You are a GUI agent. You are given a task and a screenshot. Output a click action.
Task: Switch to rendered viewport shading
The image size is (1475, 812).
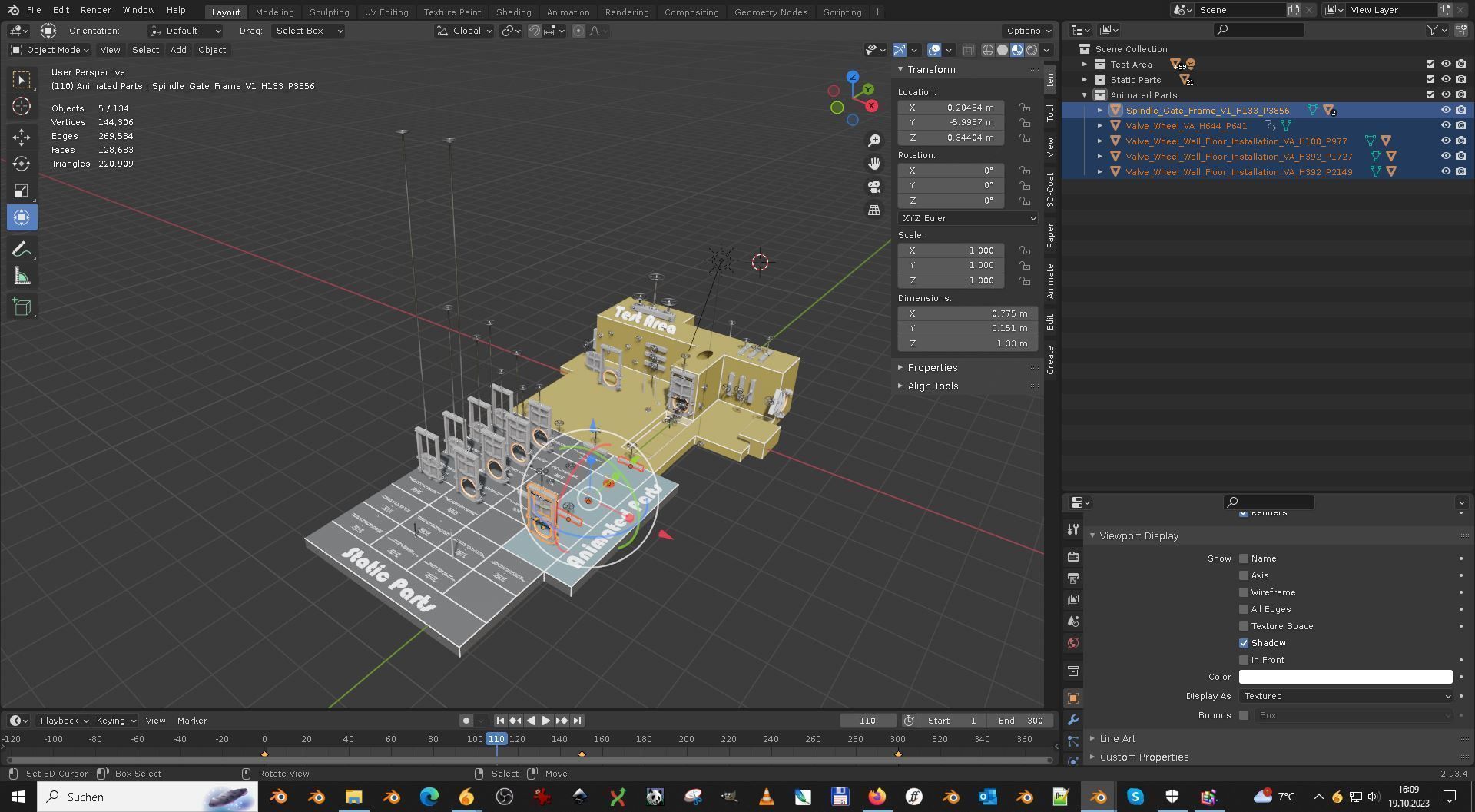pos(1032,50)
